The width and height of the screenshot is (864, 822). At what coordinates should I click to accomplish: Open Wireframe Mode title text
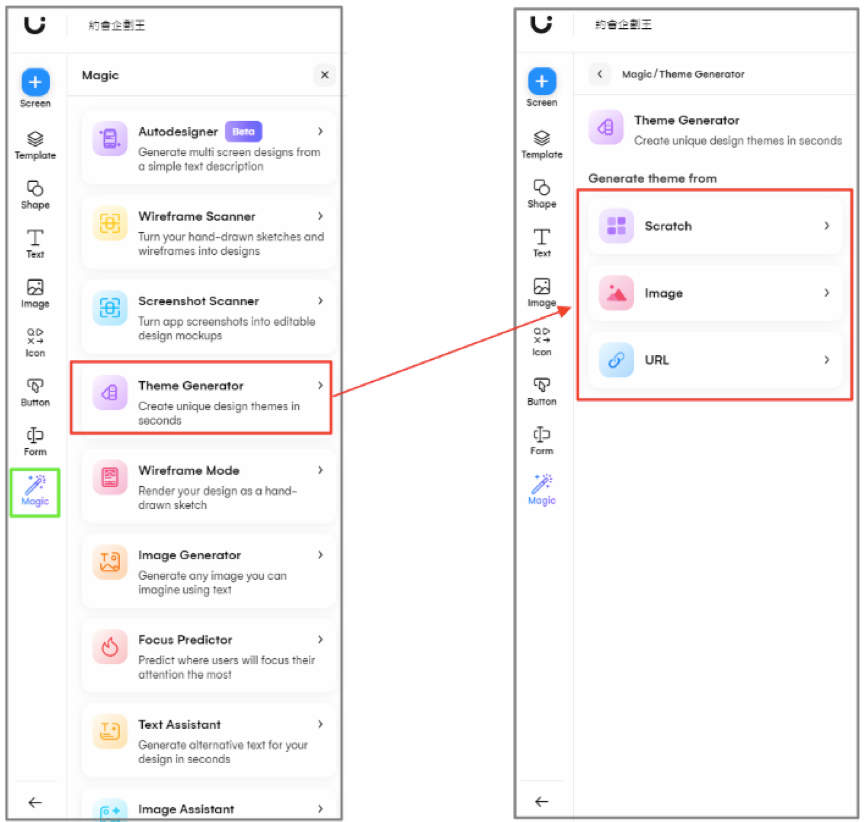[x=188, y=471]
